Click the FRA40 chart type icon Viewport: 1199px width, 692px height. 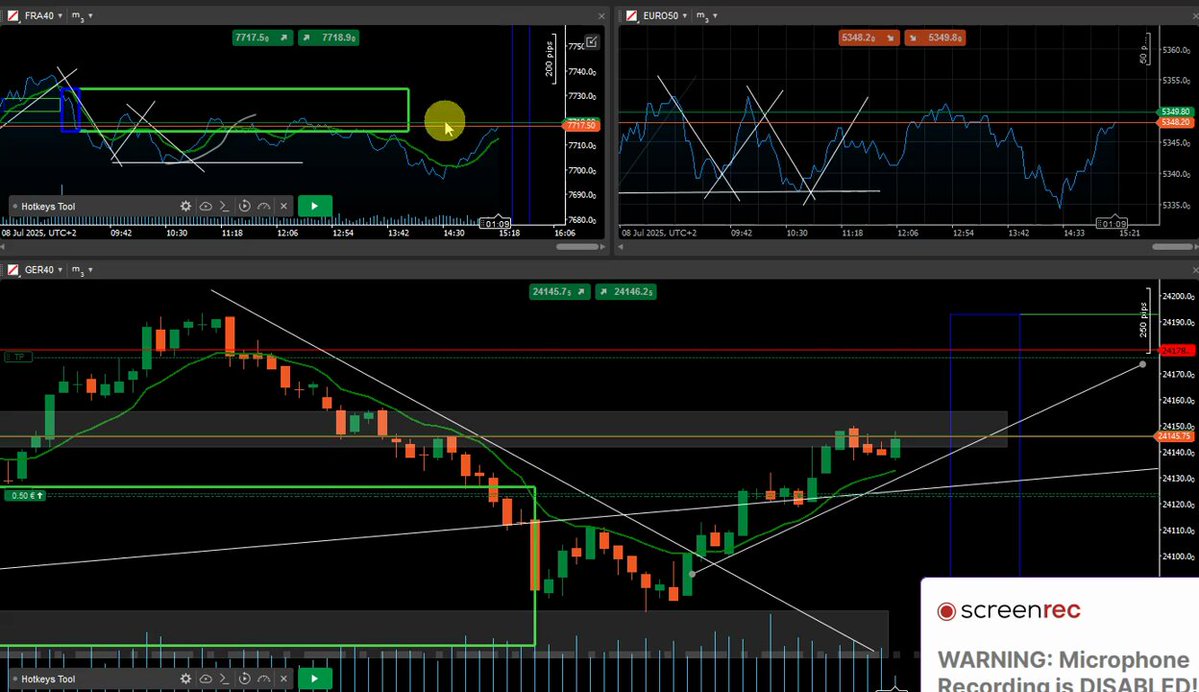tap(13, 15)
